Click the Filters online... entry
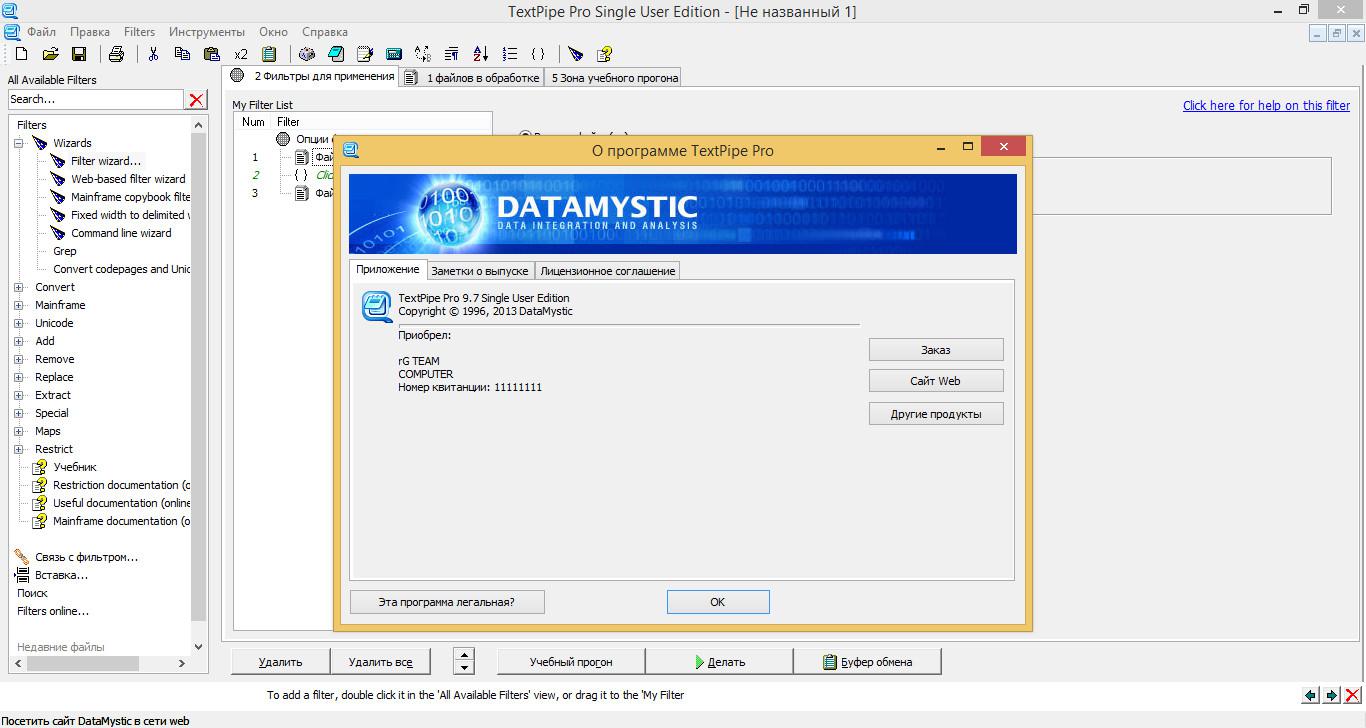This screenshot has width=1366, height=728. tap(53, 611)
